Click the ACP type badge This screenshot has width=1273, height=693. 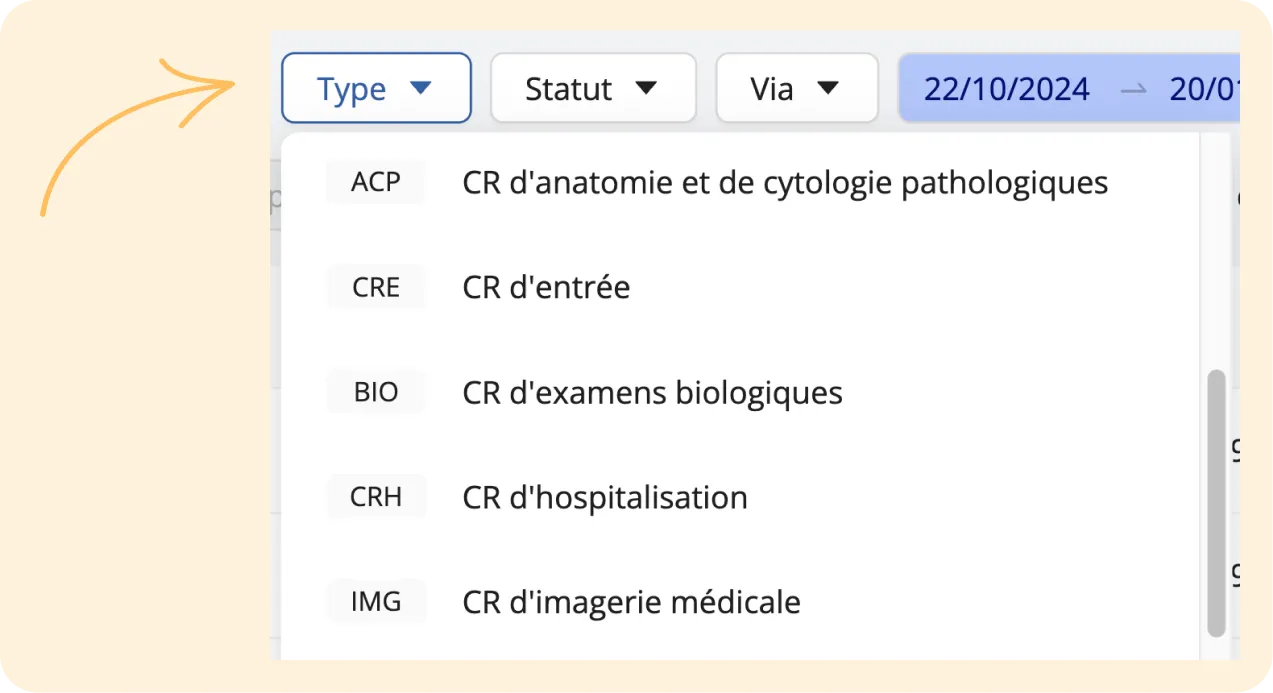tap(376, 182)
